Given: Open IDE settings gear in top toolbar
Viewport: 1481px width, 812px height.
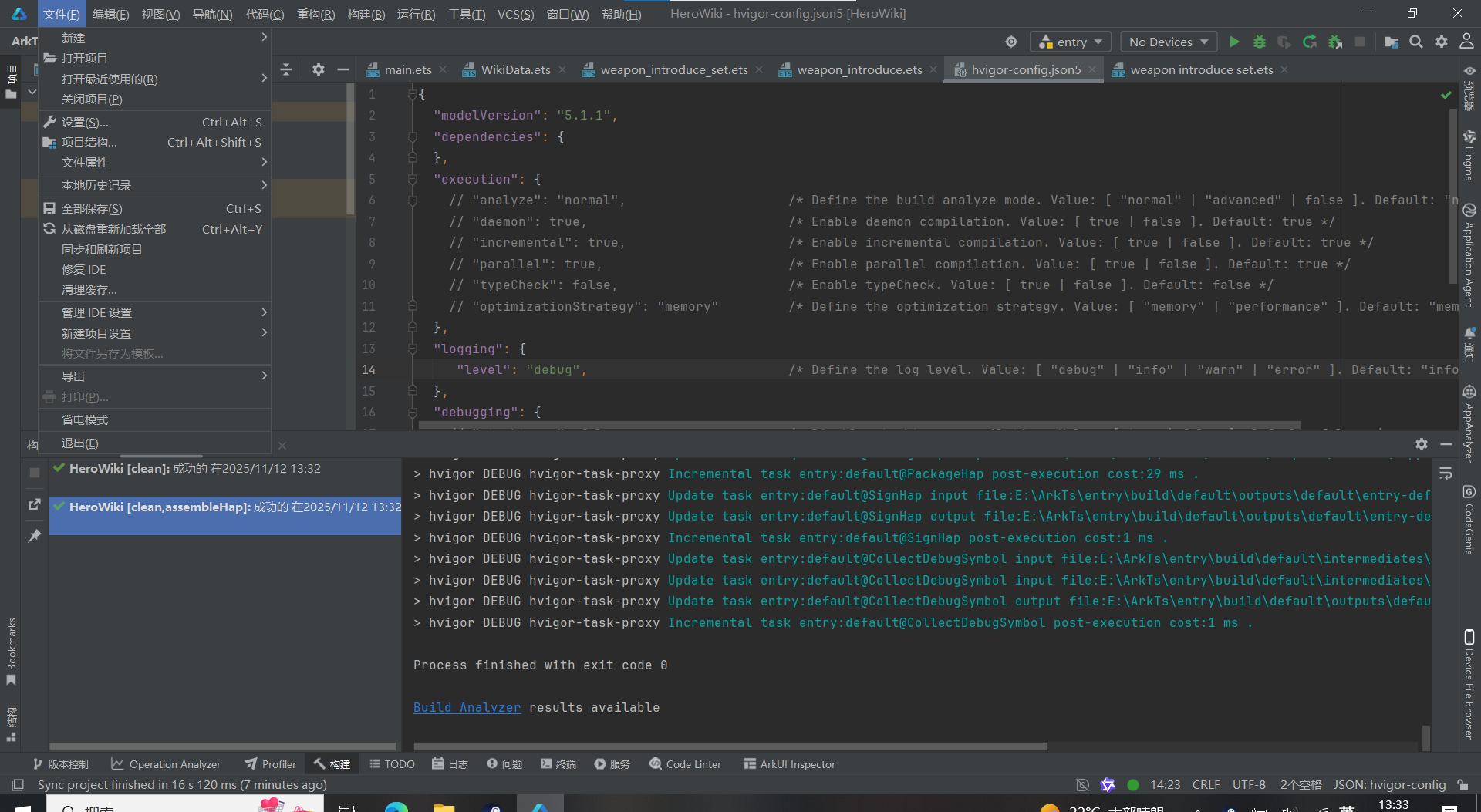Looking at the screenshot, I should click(x=1441, y=42).
